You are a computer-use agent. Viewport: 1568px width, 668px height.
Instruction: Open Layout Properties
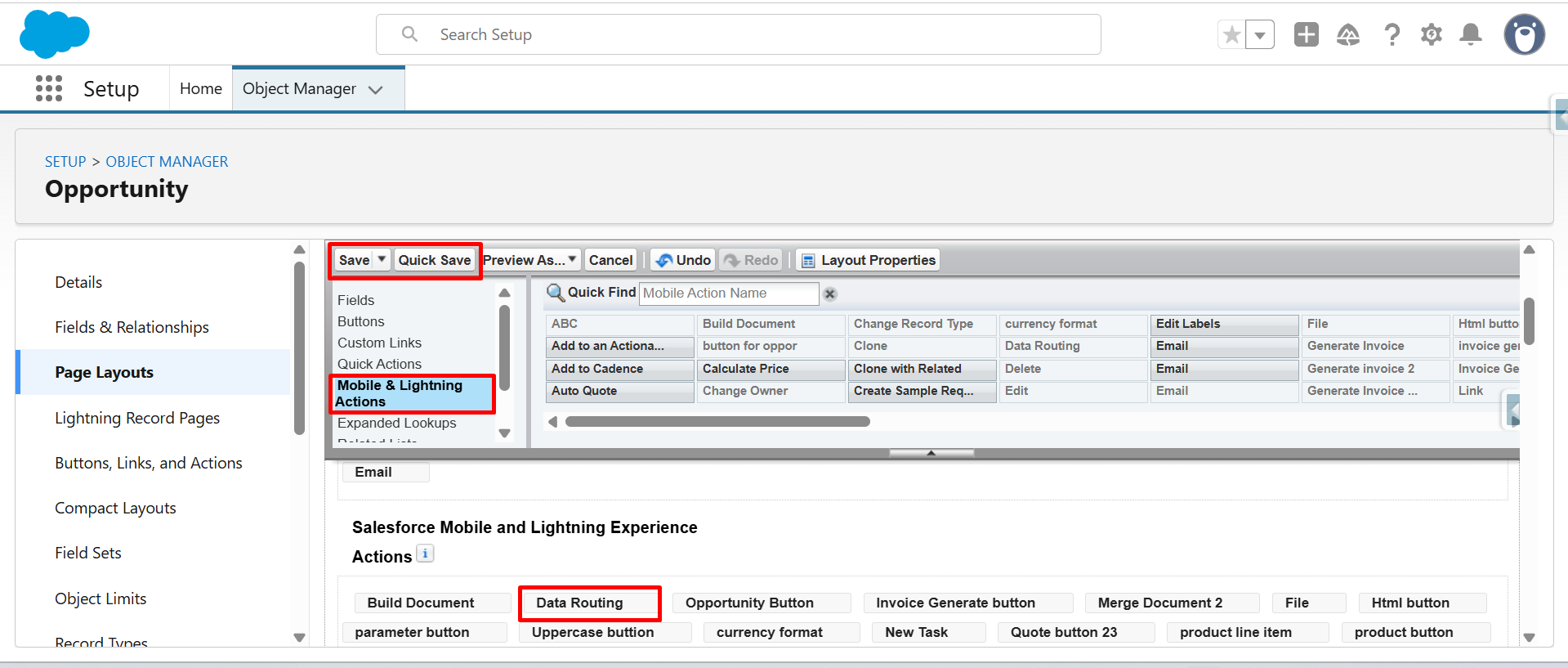tap(868, 260)
